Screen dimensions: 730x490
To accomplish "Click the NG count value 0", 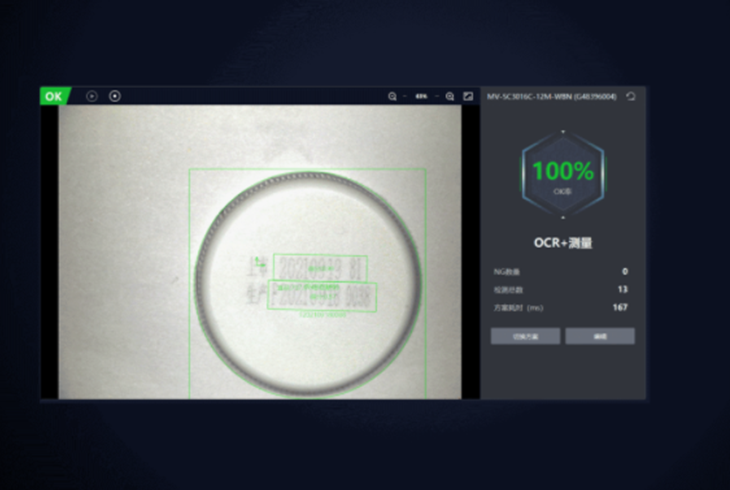I will click(x=624, y=271).
